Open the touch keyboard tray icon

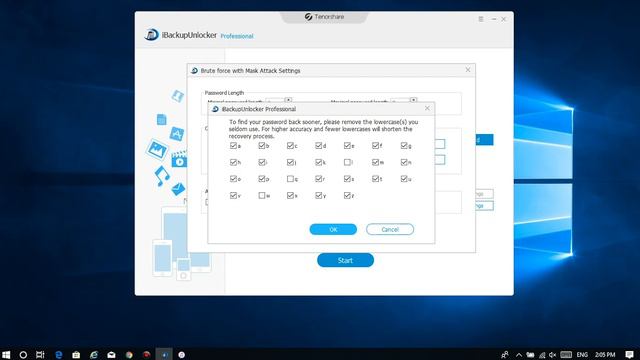(x=566, y=355)
